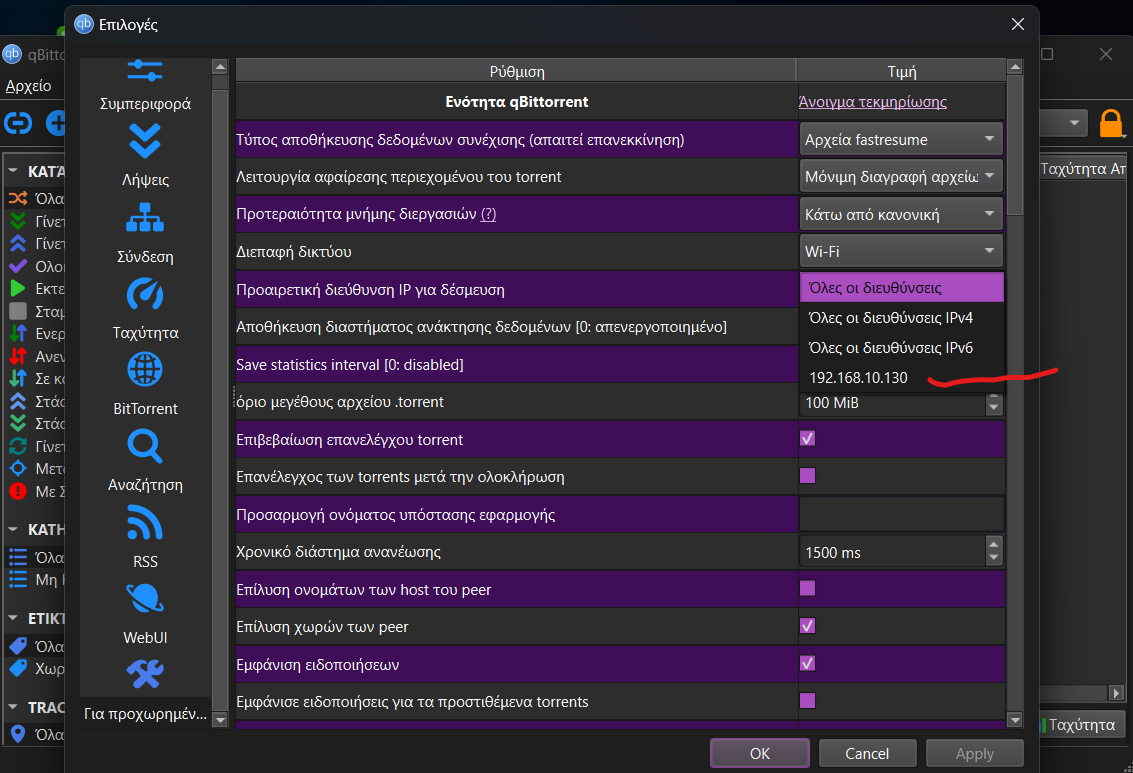Open the Αναζήτηση search settings page
Screen dimensions: 1133x773
pos(145,462)
